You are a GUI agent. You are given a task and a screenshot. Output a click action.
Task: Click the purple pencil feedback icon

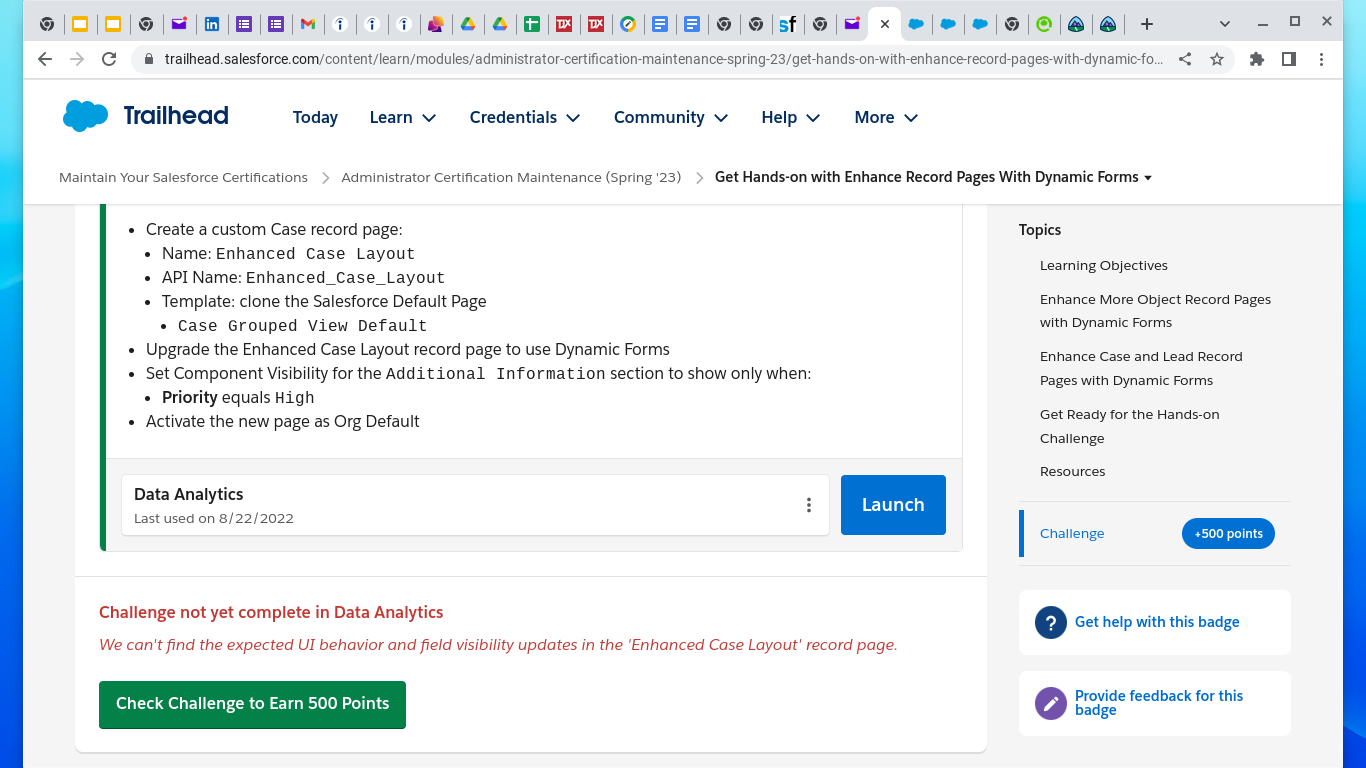(x=1051, y=703)
